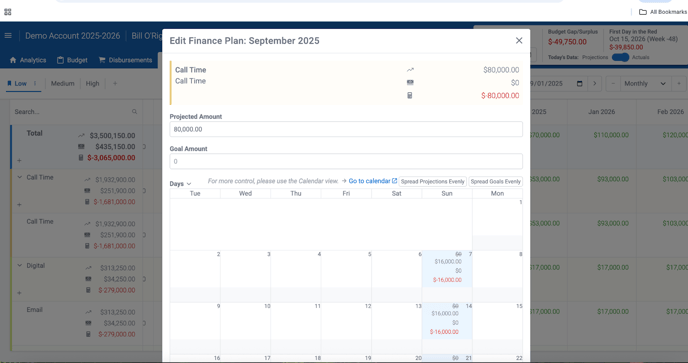Select the Medium scenario tab
Image resolution: width=688 pixels, height=363 pixels.
pos(62,83)
